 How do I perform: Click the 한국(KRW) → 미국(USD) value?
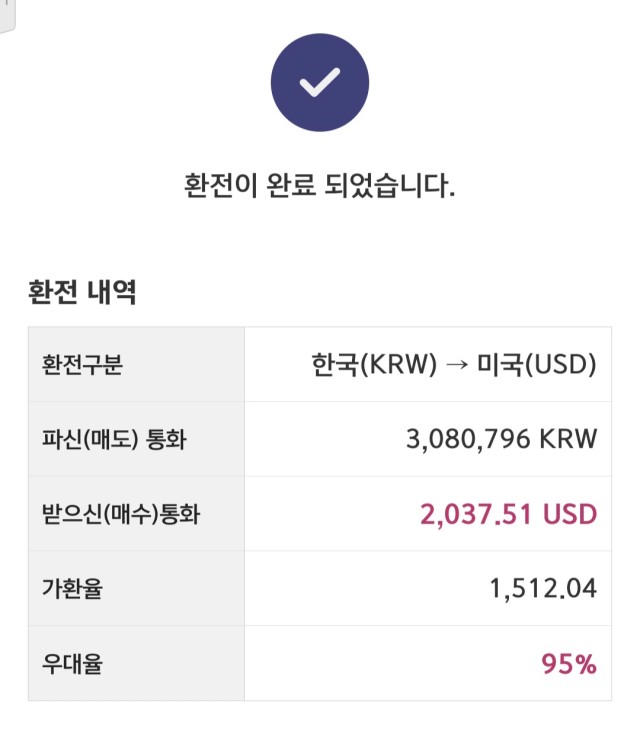(454, 364)
